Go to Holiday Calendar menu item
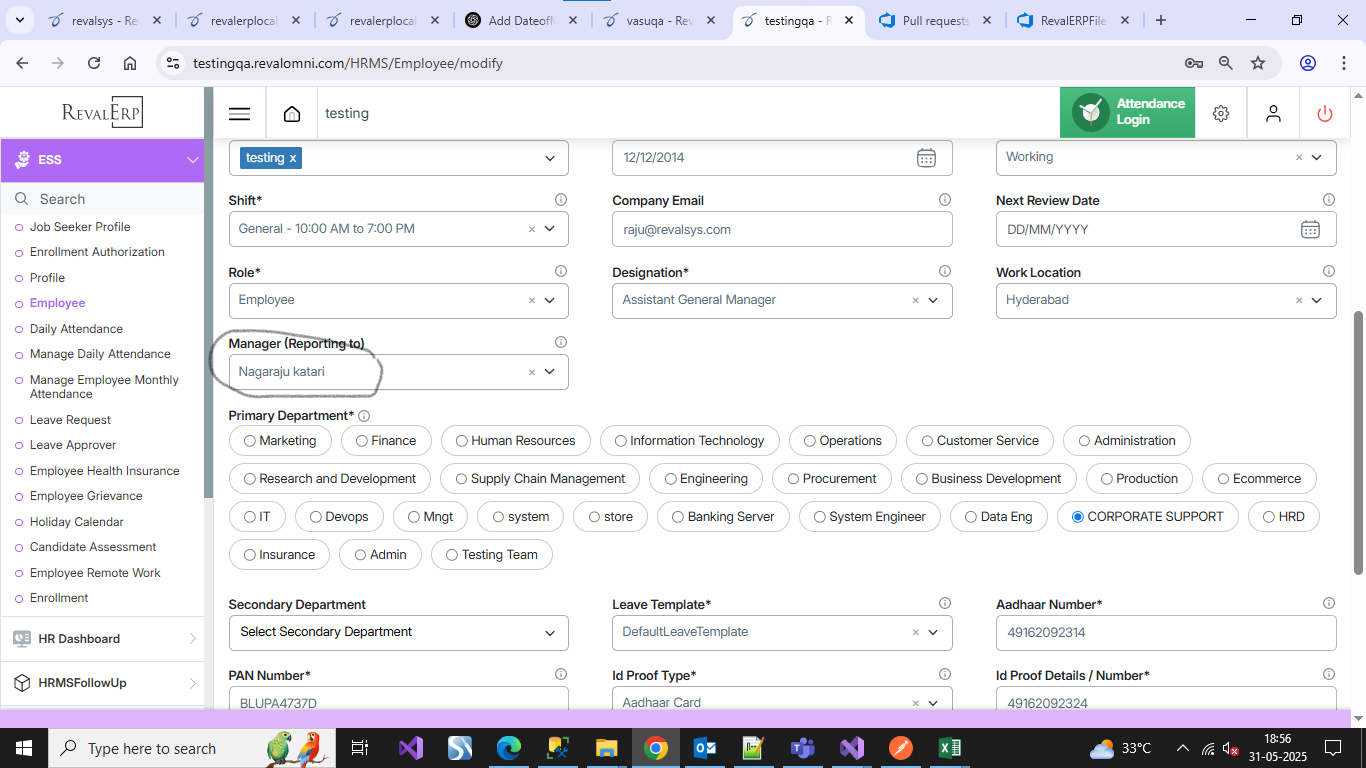This screenshot has height=768, width=1366. 76,522
